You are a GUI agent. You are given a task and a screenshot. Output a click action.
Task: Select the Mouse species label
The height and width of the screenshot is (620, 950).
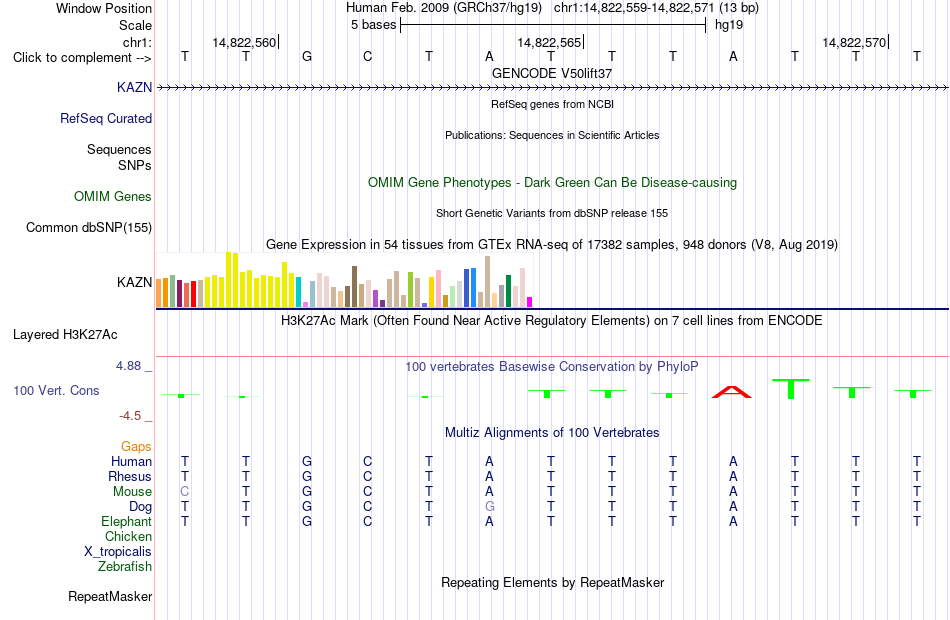(x=132, y=492)
